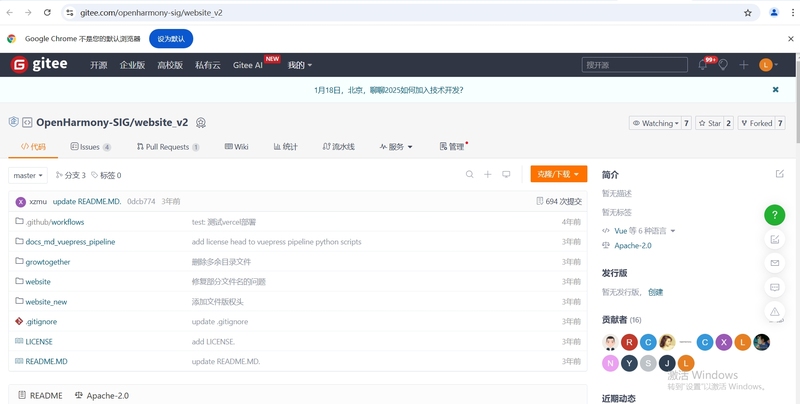Reload the page
The image size is (800, 404).
coord(47,13)
